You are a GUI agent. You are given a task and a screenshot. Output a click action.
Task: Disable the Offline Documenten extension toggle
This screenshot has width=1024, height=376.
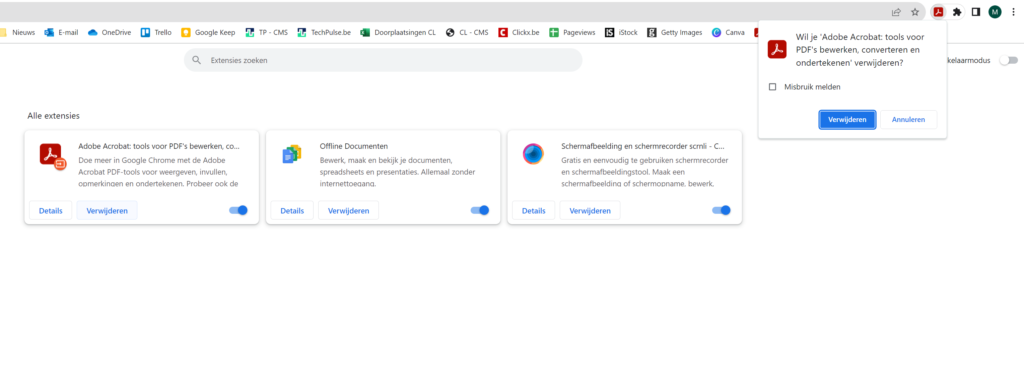pyautogui.click(x=480, y=210)
